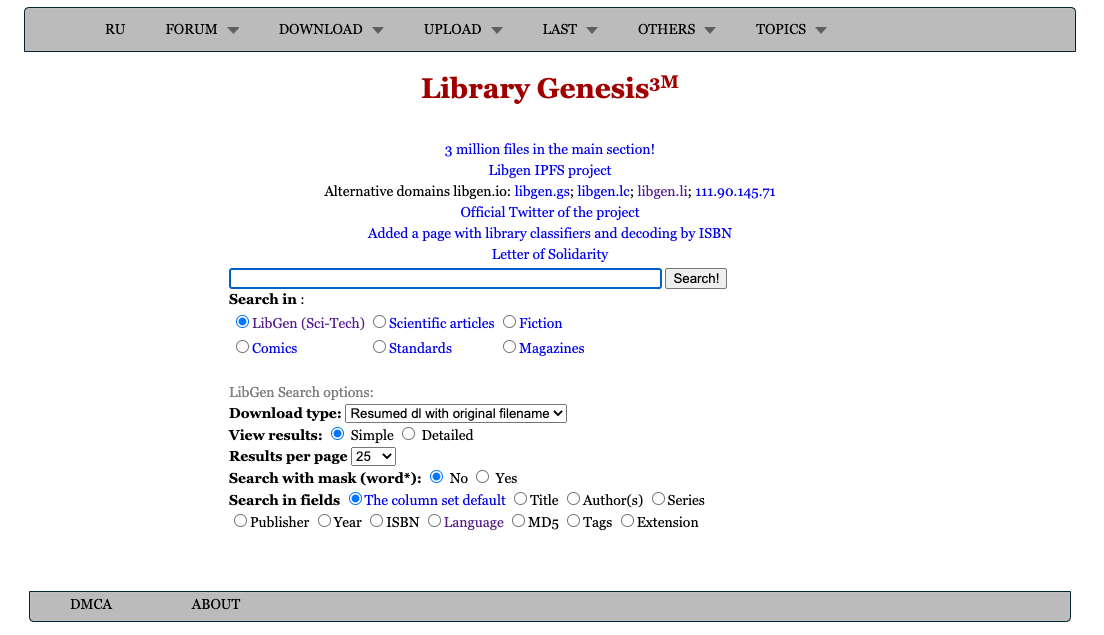
Task: Select 'The column set default' field radio
Action: [x=356, y=498]
